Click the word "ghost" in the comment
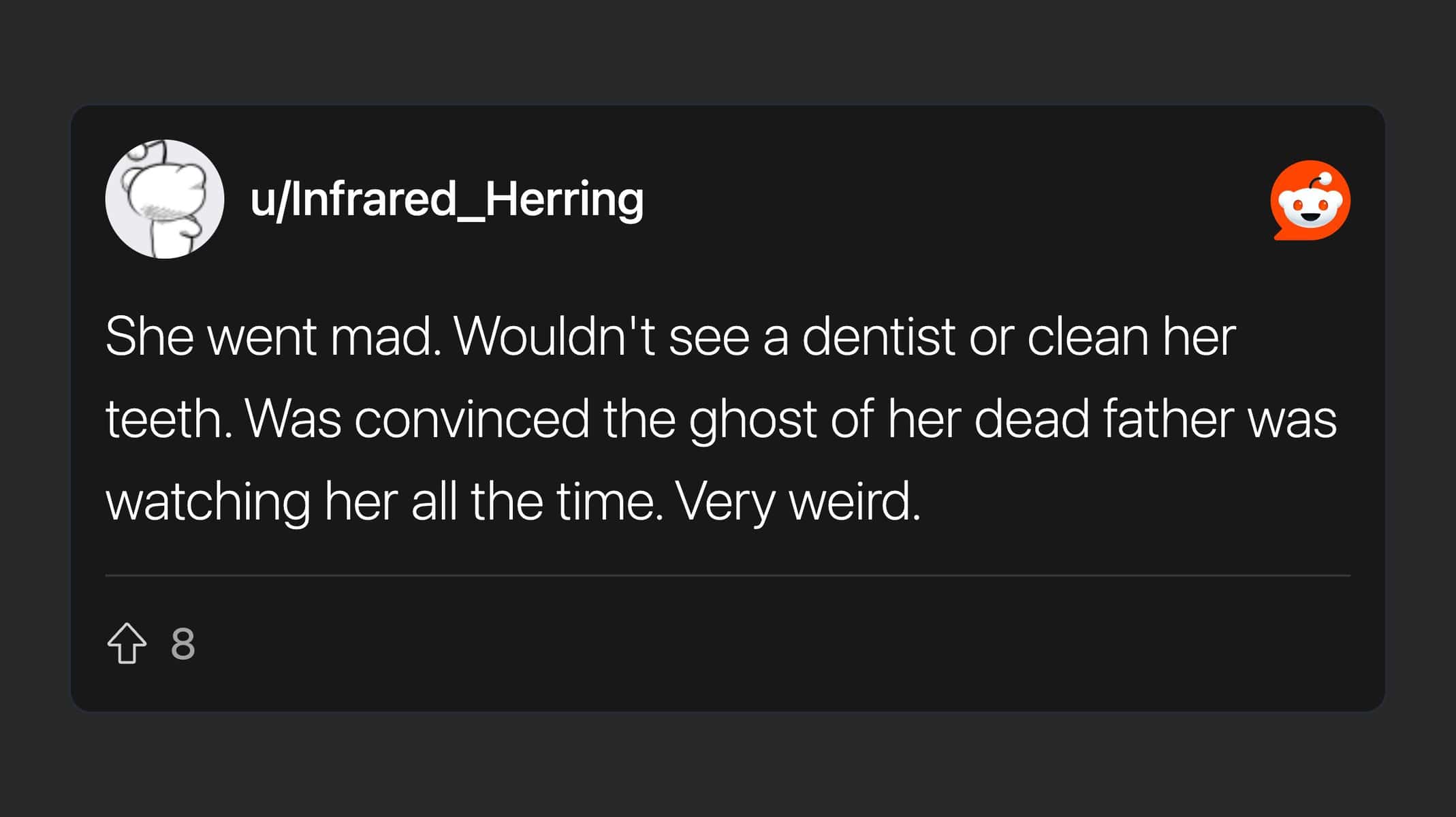The height and width of the screenshot is (817, 1456). pyautogui.click(x=753, y=419)
